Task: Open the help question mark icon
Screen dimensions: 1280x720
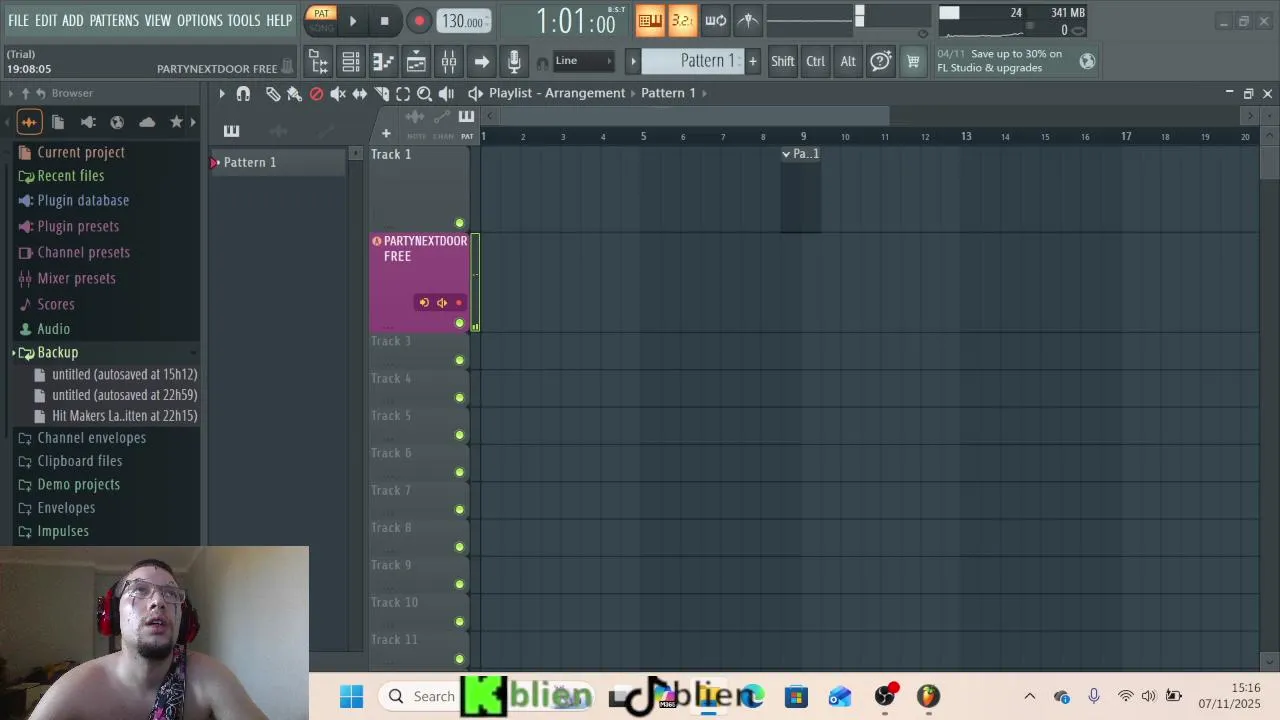Action: point(880,61)
